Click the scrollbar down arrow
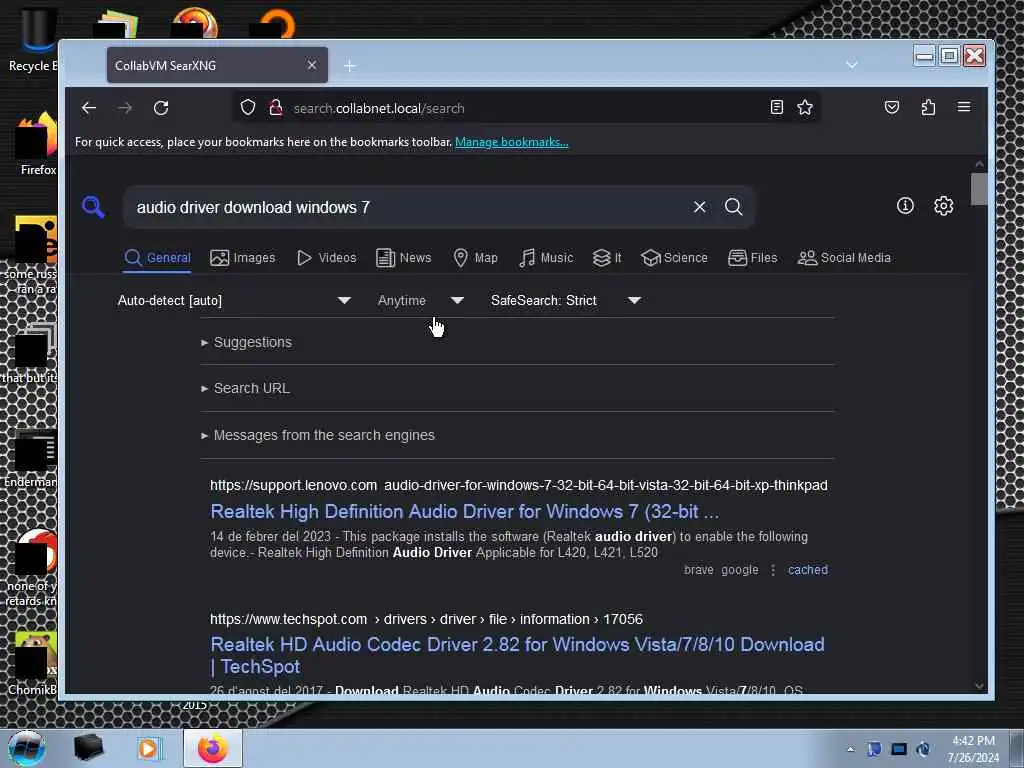 [x=979, y=686]
